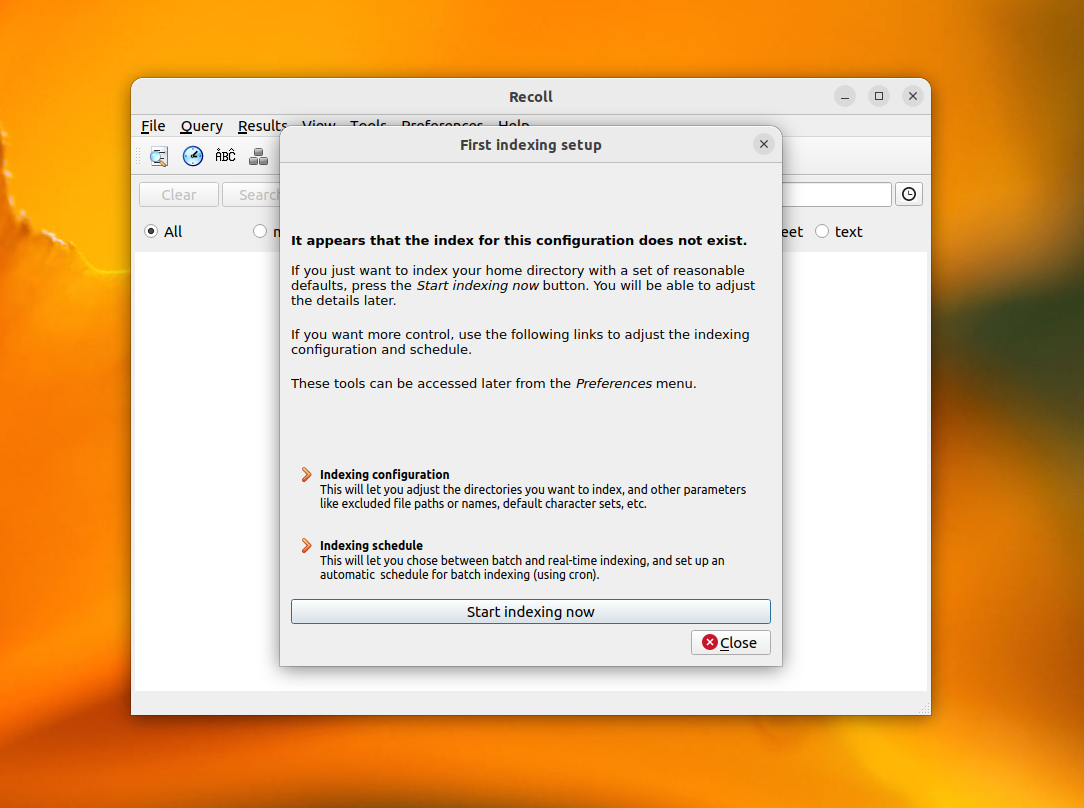Select the All category radio button
Viewport: 1084px width, 808px height.
(151, 231)
